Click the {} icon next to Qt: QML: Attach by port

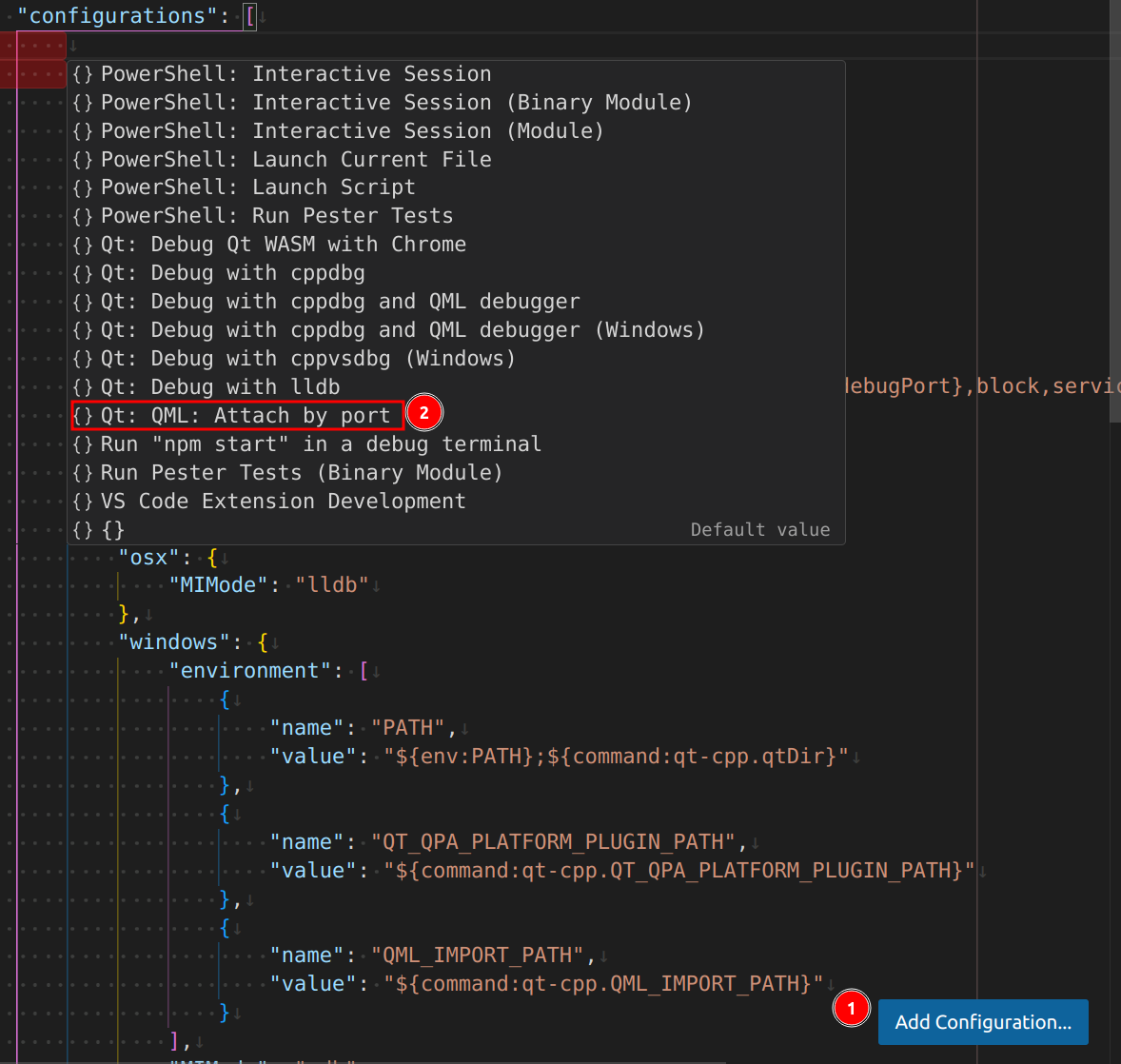pos(82,416)
